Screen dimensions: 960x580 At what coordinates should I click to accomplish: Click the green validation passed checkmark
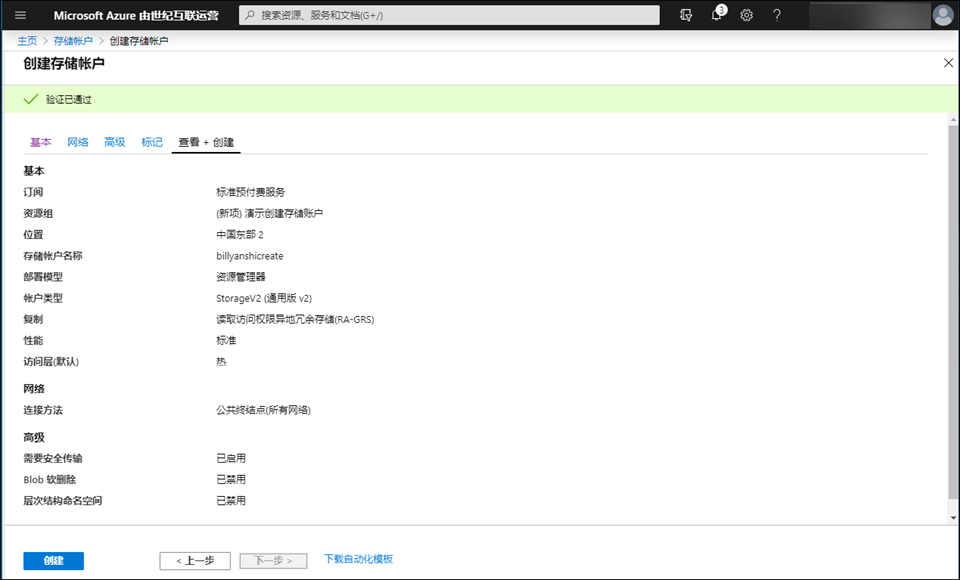pyautogui.click(x=30, y=99)
